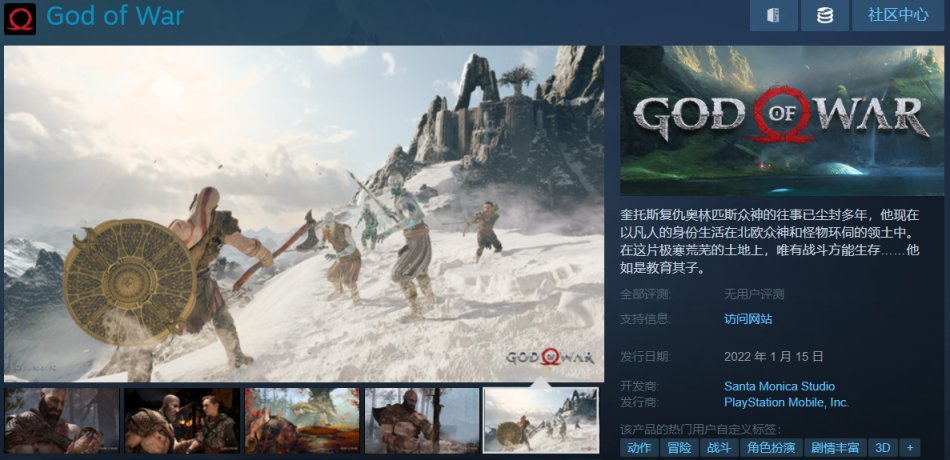This screenshot has width=950, height=460.
Task: Select the 动作 tag
Action: point(640,448)
